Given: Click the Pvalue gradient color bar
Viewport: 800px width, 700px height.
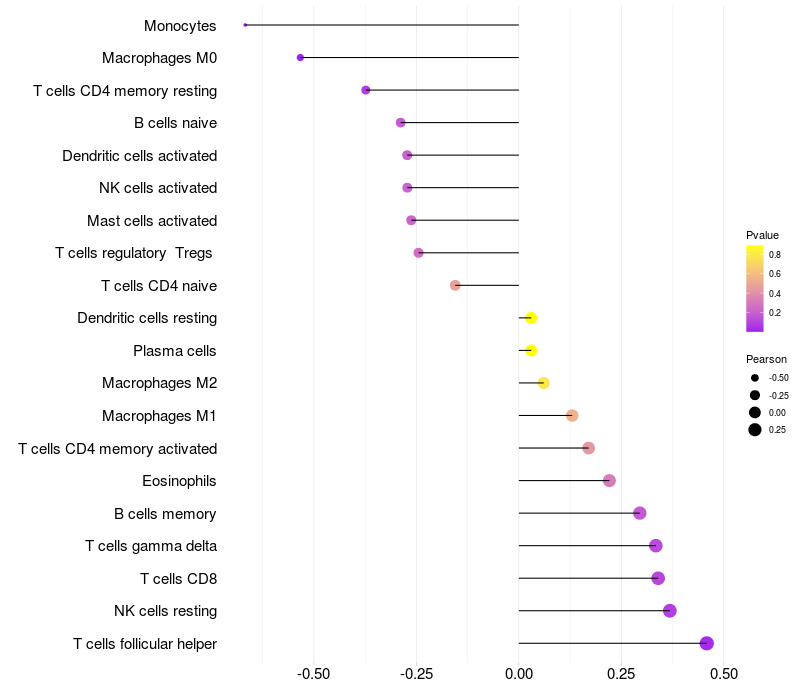Looking at the screenshot, I should coord(755,288).
